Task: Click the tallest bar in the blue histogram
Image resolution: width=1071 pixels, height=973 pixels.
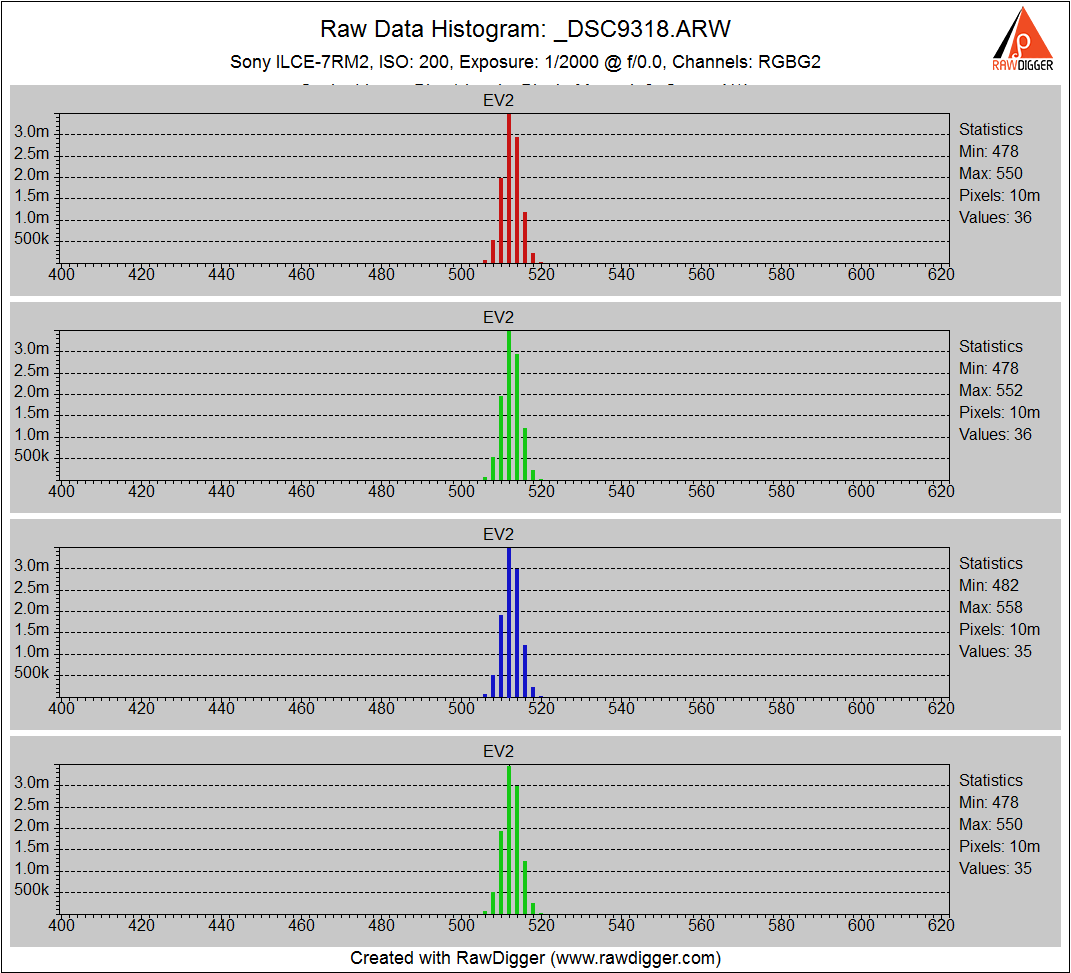Action: (509, 623)
